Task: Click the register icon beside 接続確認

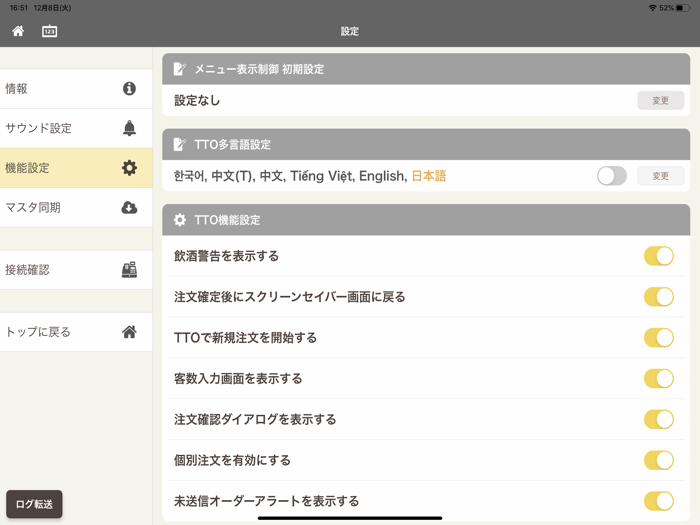Action: (x=129, y=270)
